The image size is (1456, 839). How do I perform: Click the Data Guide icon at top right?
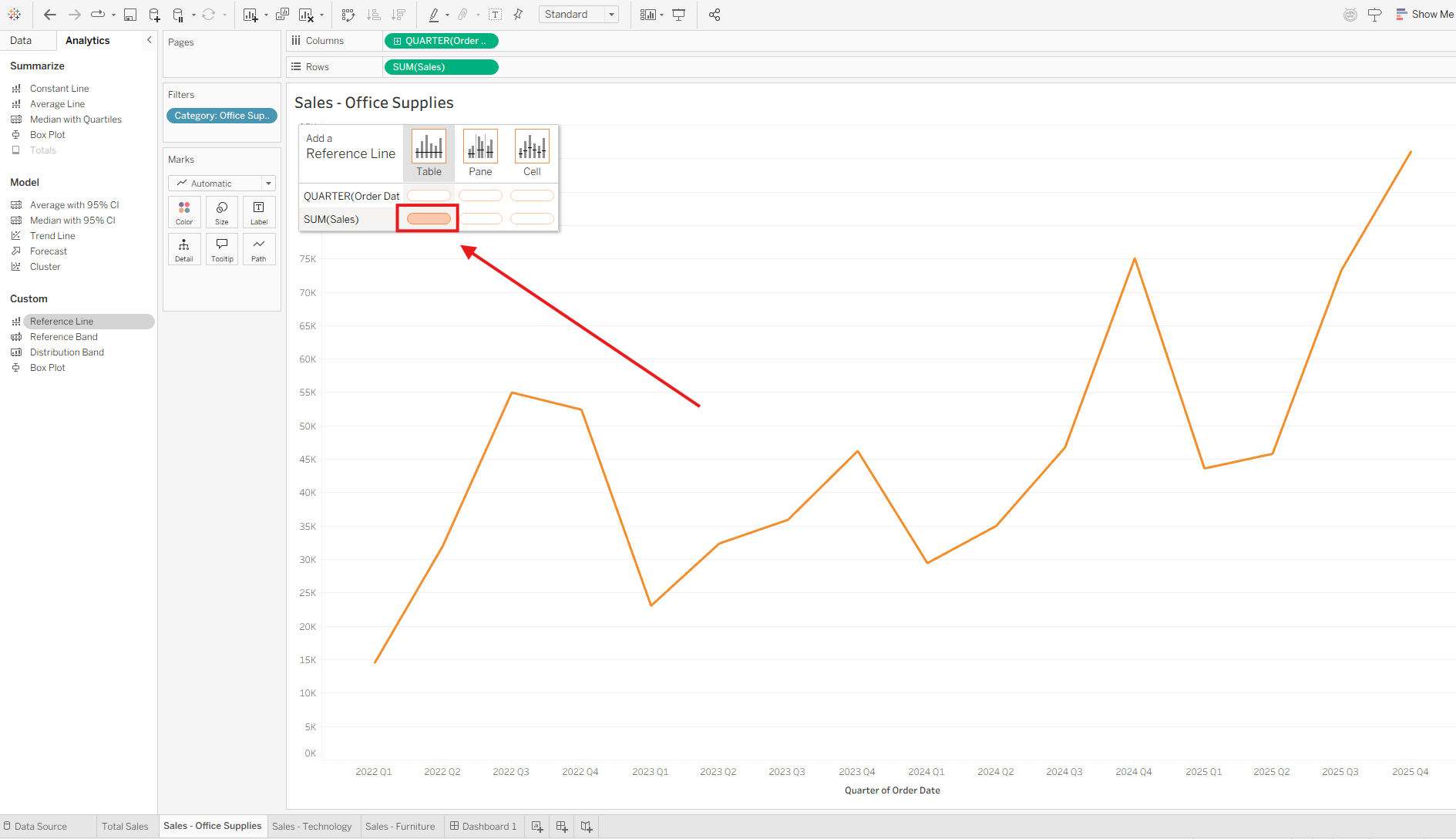(1350, 15)
